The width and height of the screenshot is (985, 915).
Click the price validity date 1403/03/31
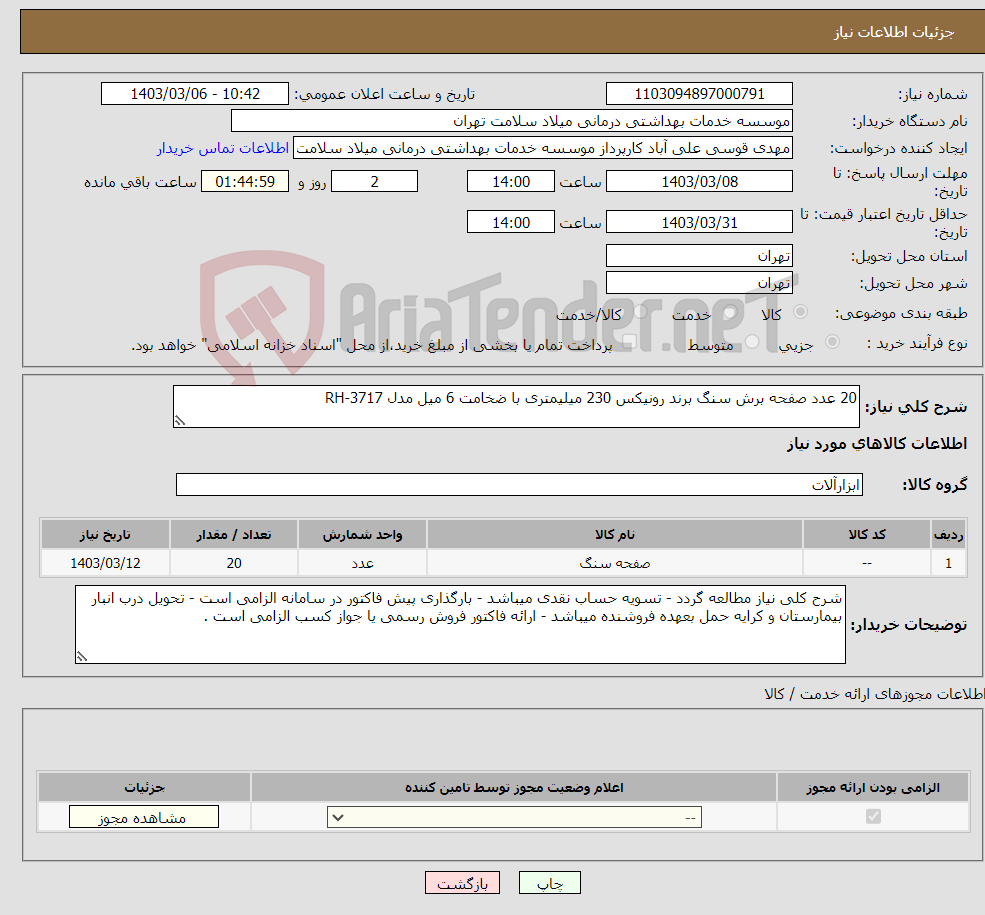[699, 222]
